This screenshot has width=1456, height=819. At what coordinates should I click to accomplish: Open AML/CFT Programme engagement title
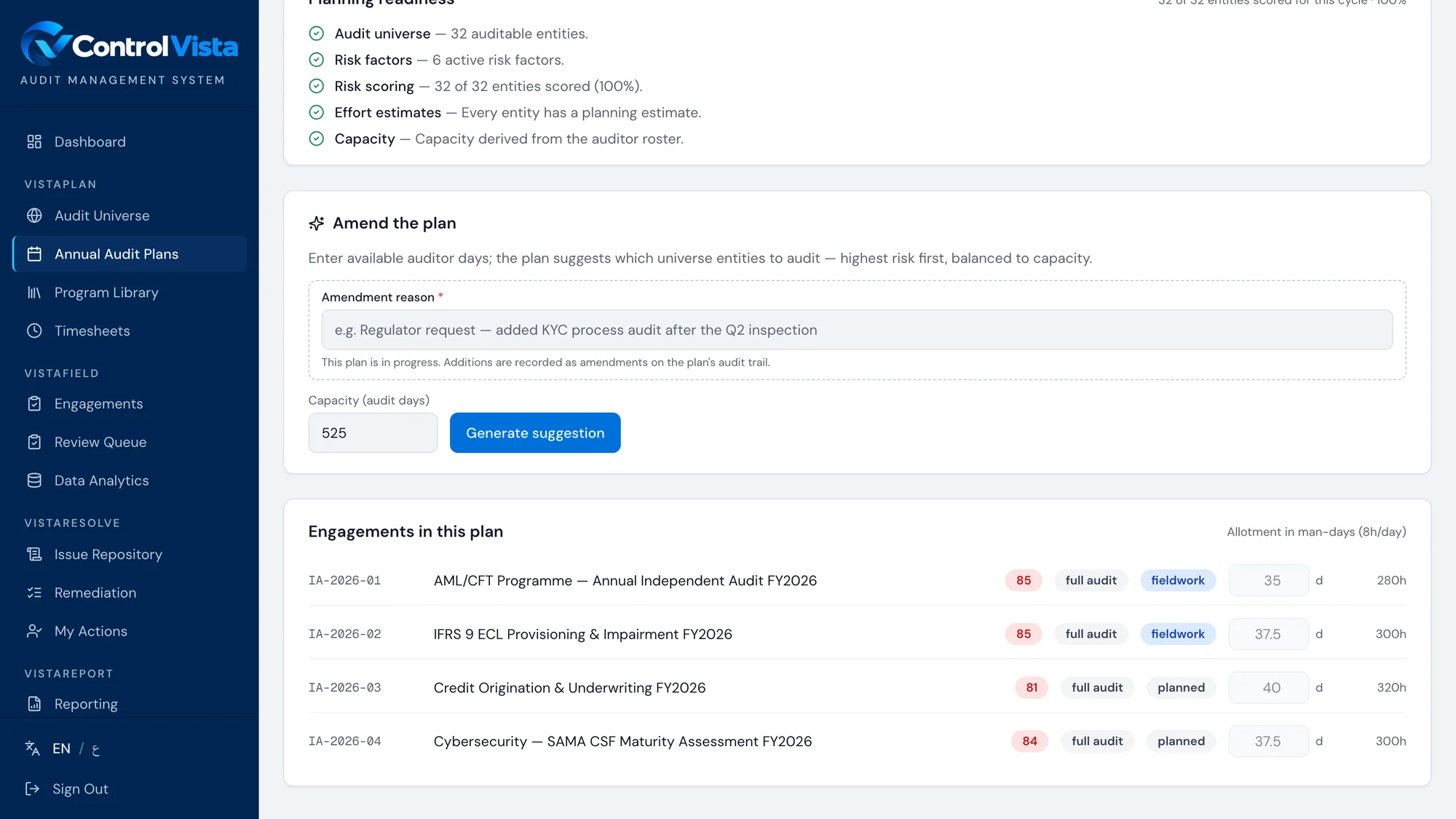pyautogui.click(x=625, y=580)
